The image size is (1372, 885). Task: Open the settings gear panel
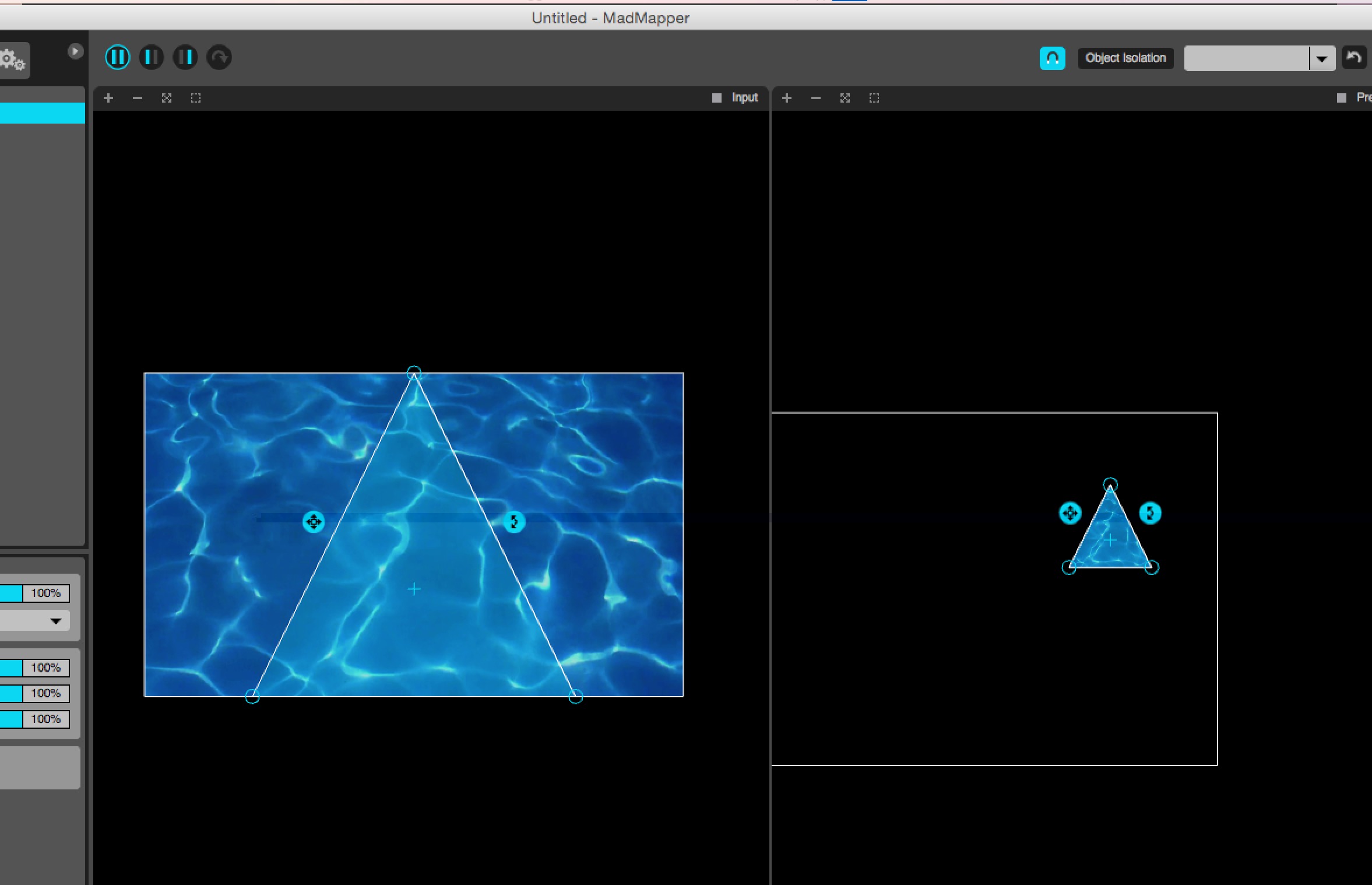coord(12,60)
